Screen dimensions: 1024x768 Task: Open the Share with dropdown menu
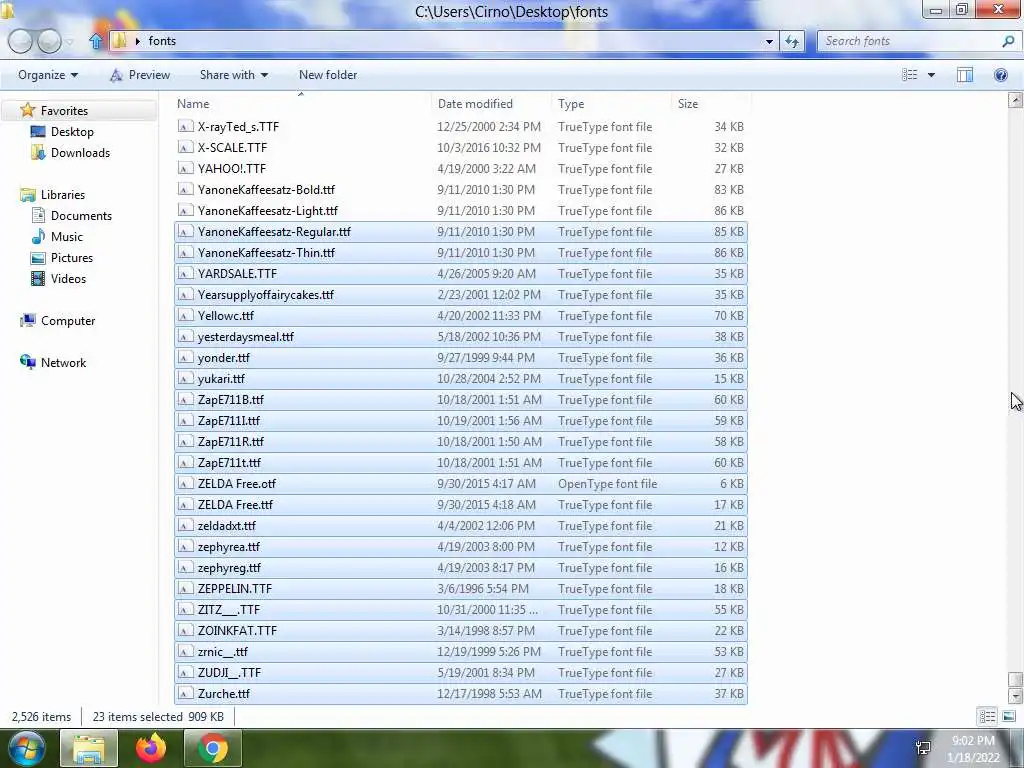234,75
